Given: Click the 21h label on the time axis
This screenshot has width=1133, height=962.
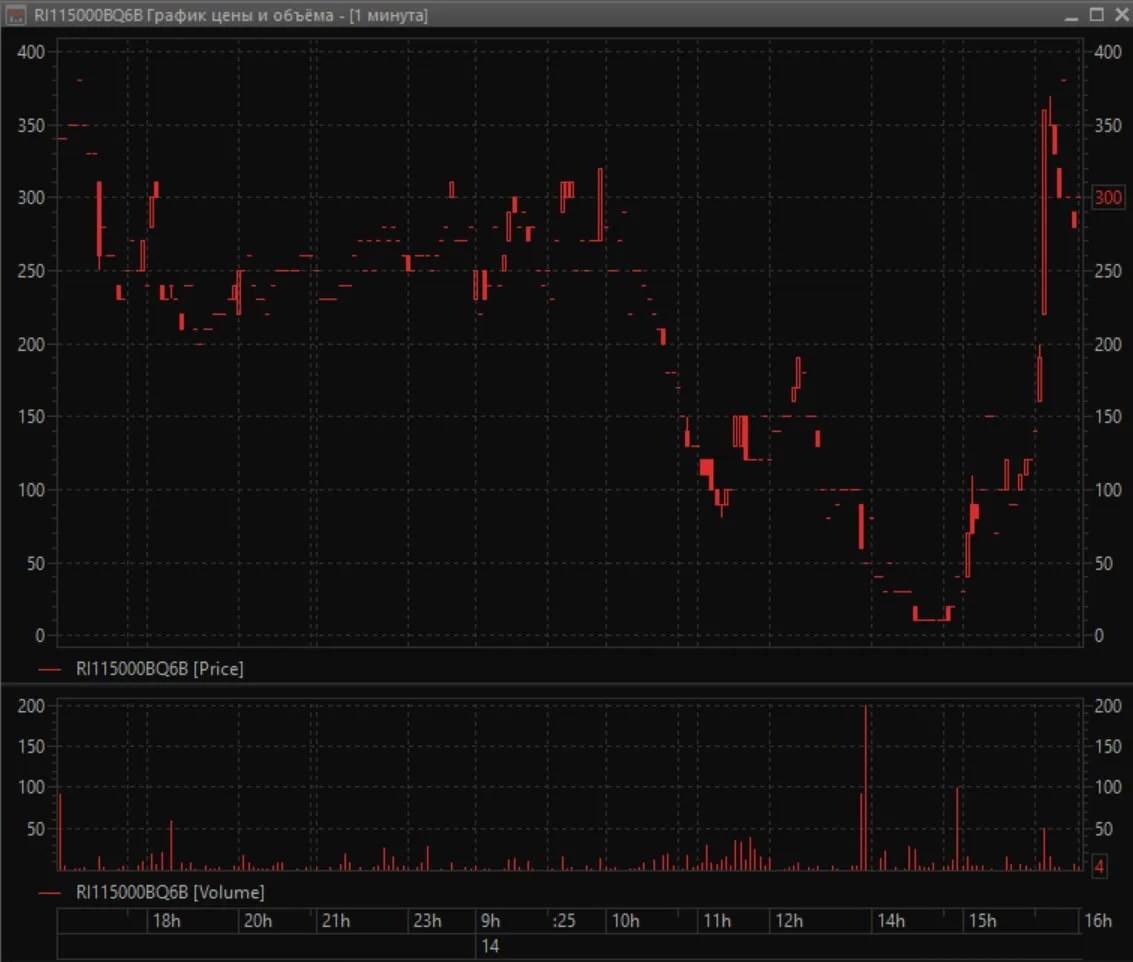Looking at the screenshot, I should tap(336, 921).
